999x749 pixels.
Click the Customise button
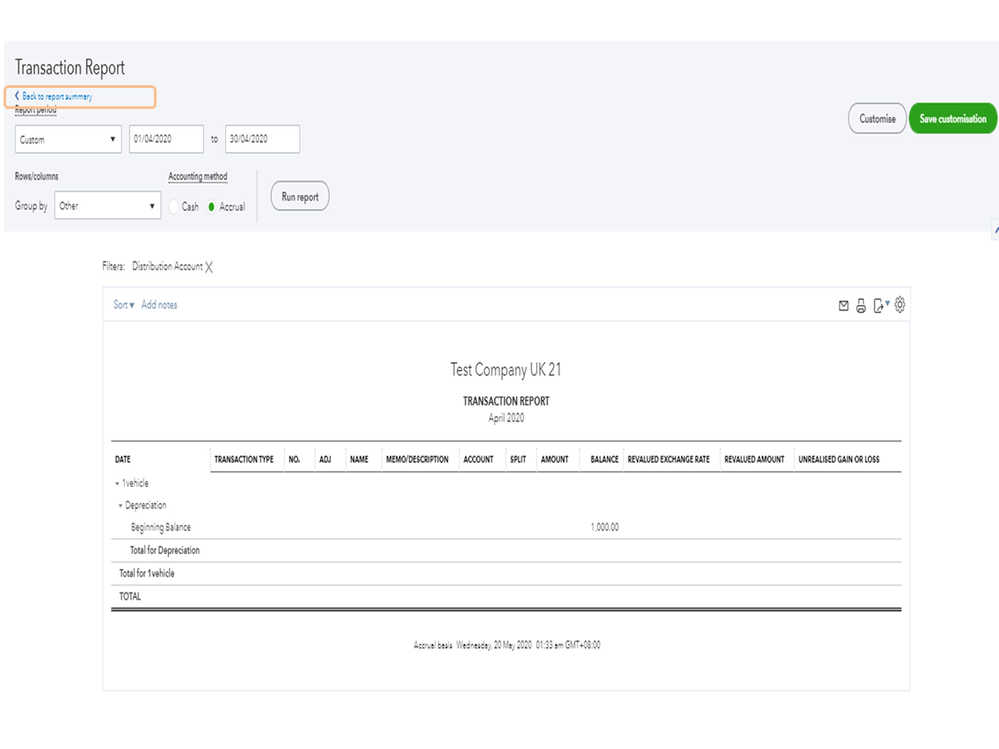pyautogui.click(x=877, y=118)
